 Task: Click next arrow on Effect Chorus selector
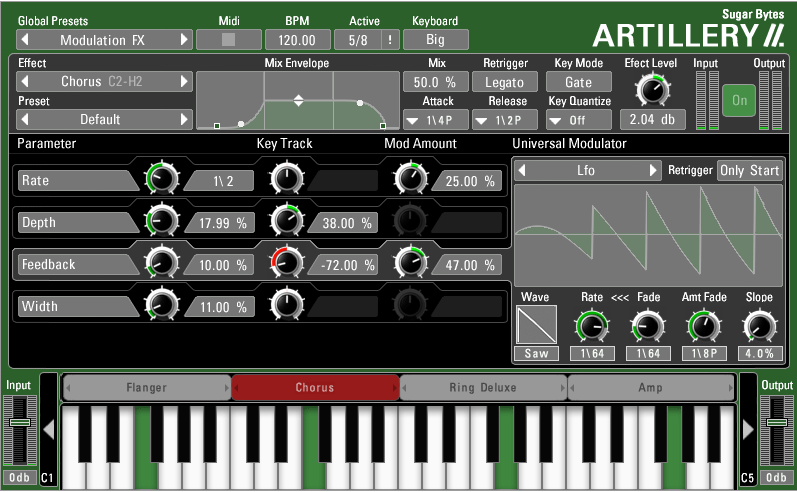tap(184, 81)
